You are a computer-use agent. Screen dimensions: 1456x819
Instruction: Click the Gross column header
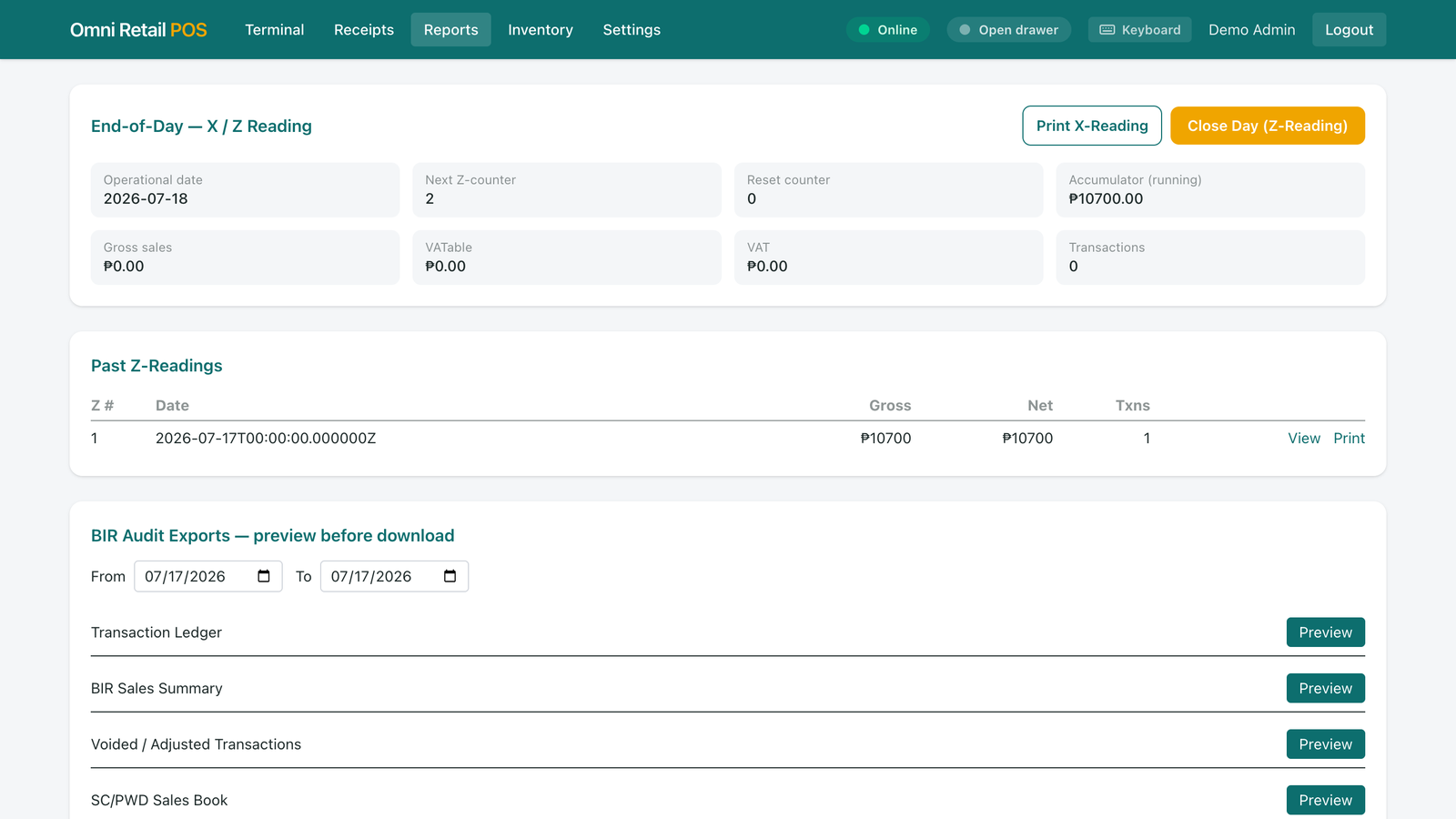coord(890,406)
